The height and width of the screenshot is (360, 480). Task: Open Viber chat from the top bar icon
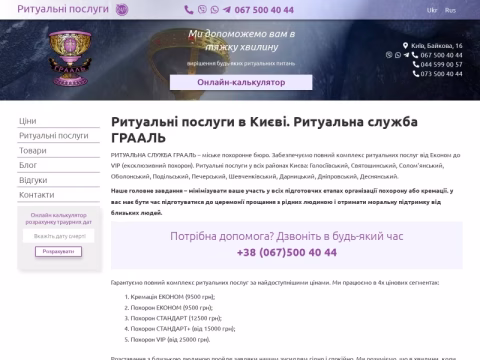pyautogui.click(x=202, y=9)
